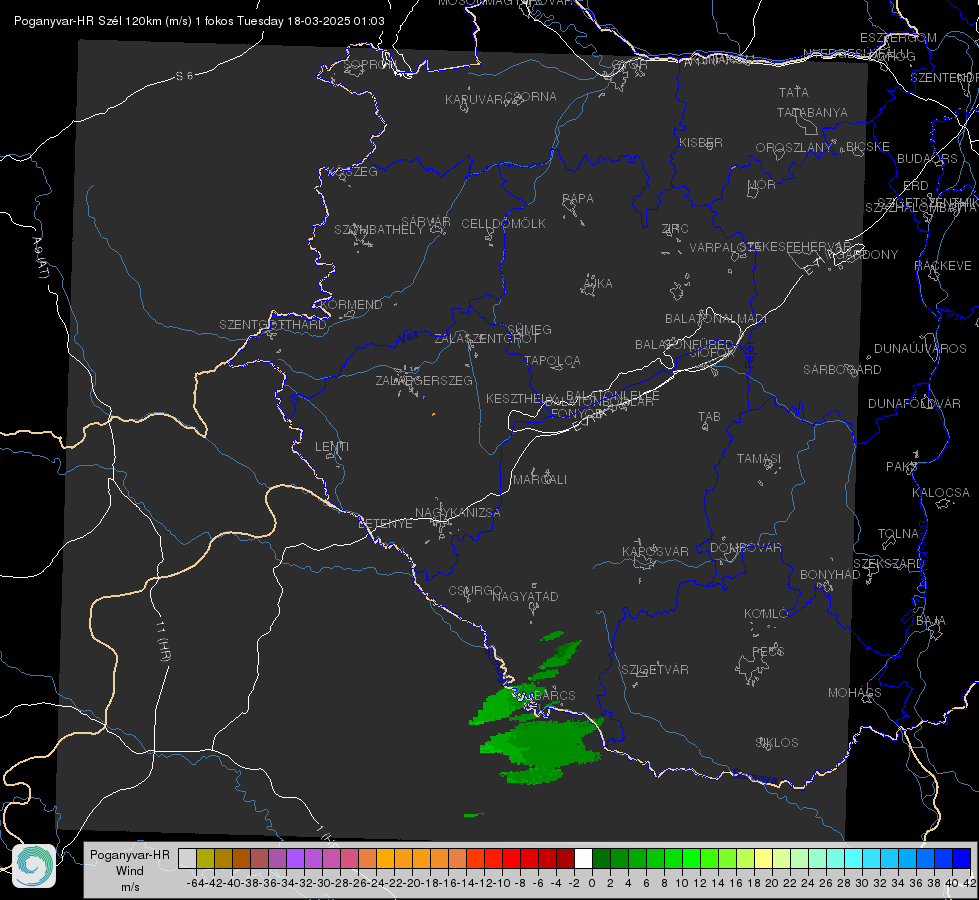
Task: Click the BARCS town label
Action: click(x=554, y=695)
